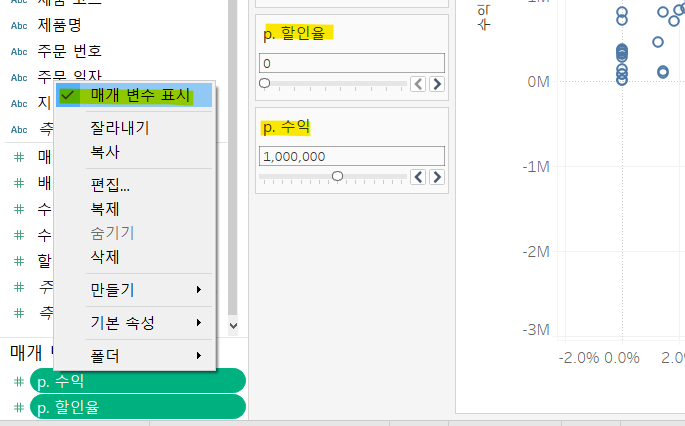Click the data pane scrollbar down arrow
This screenshot has width=685, height=426.
233,326
